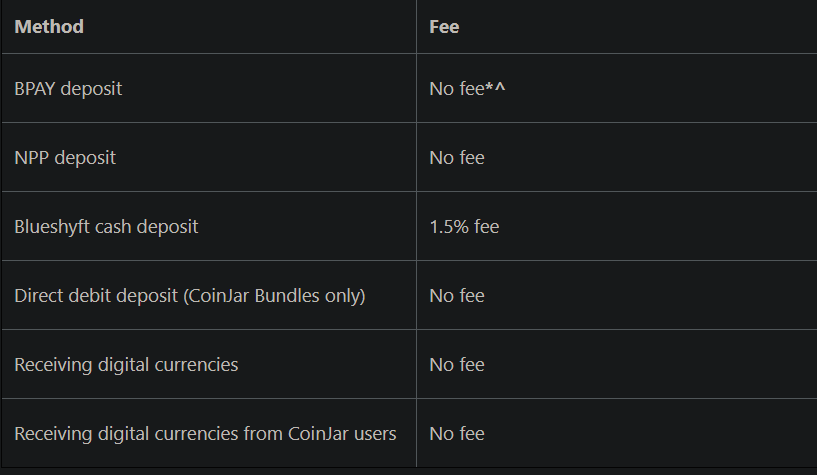Click the 1.5% fee cell
This screenshot has height=475, width=817.
[x=617, y=226]
